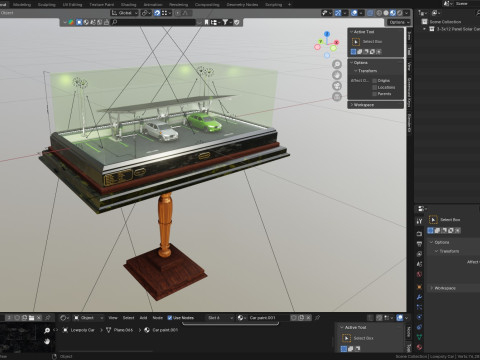Click the unlink X beside Car paint.001
The width and height of the screenshot is (480, 360).
coord(308,318)
